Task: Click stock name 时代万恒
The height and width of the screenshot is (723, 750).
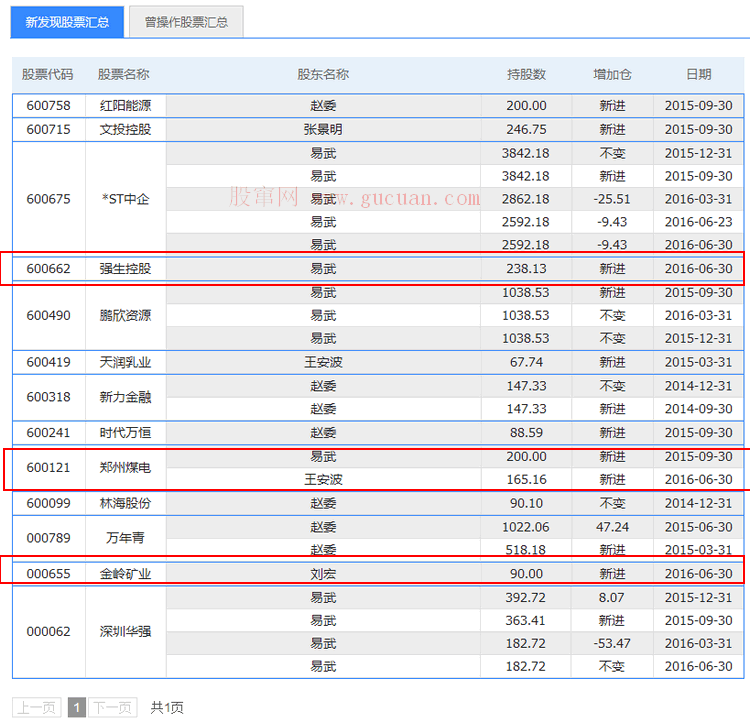Action: pos(125,433)
